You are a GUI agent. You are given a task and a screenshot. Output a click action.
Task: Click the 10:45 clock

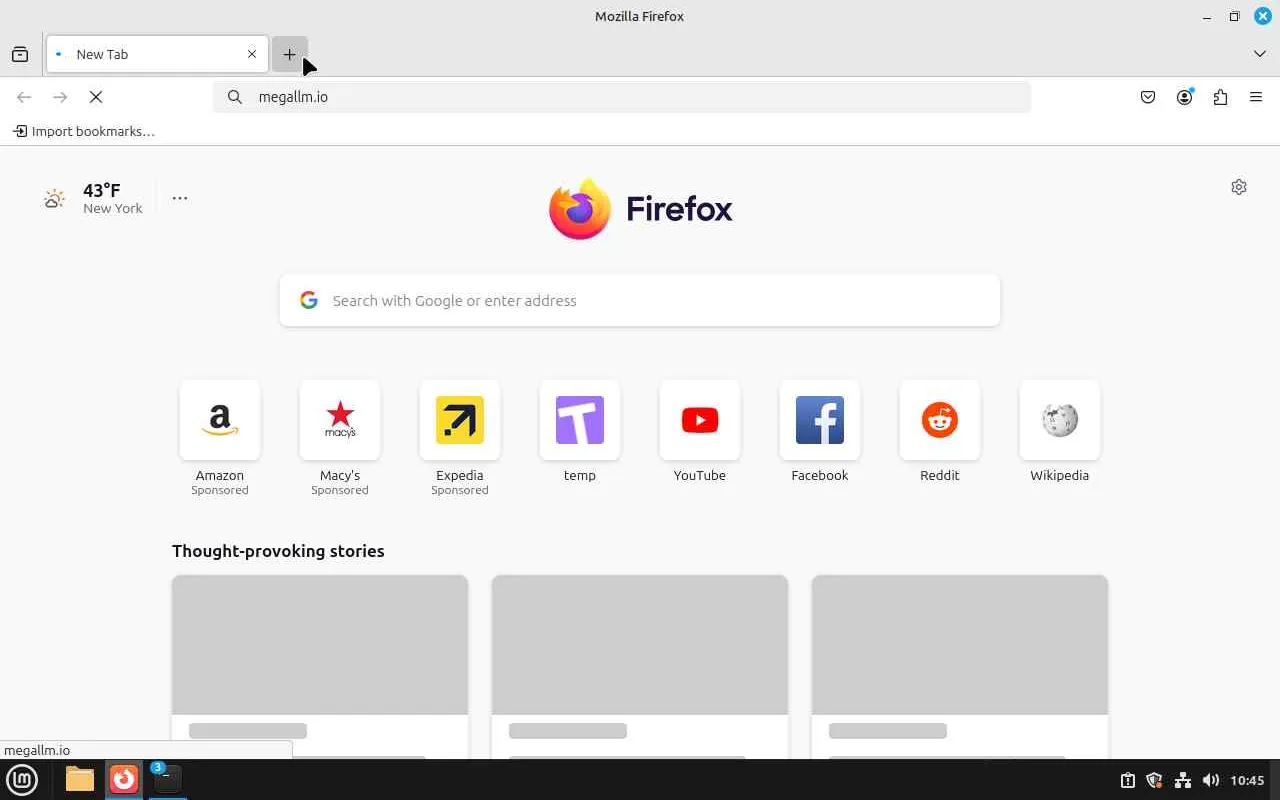[x=1247, y=780]
